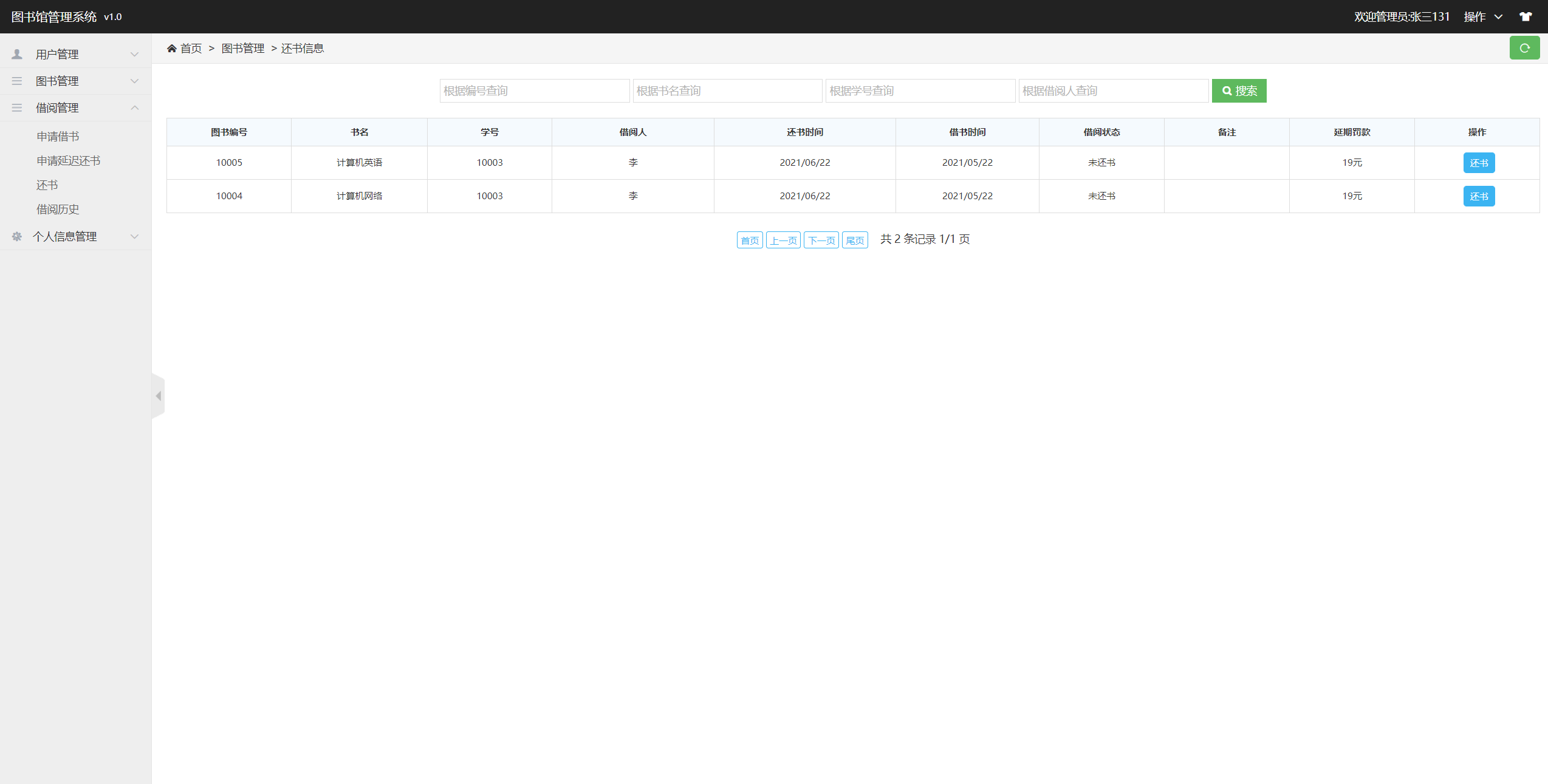Click the green refresh icon button
Screen dimensions: 1548x784
[1524, 48]
